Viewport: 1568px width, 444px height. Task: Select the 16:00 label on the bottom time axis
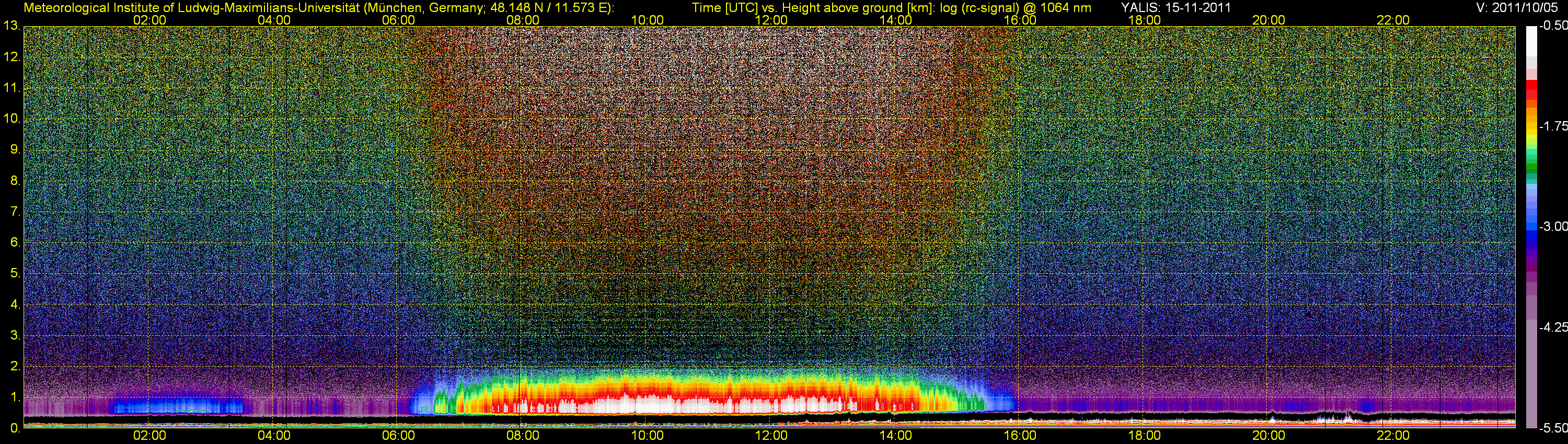[x=1020, y=436]
